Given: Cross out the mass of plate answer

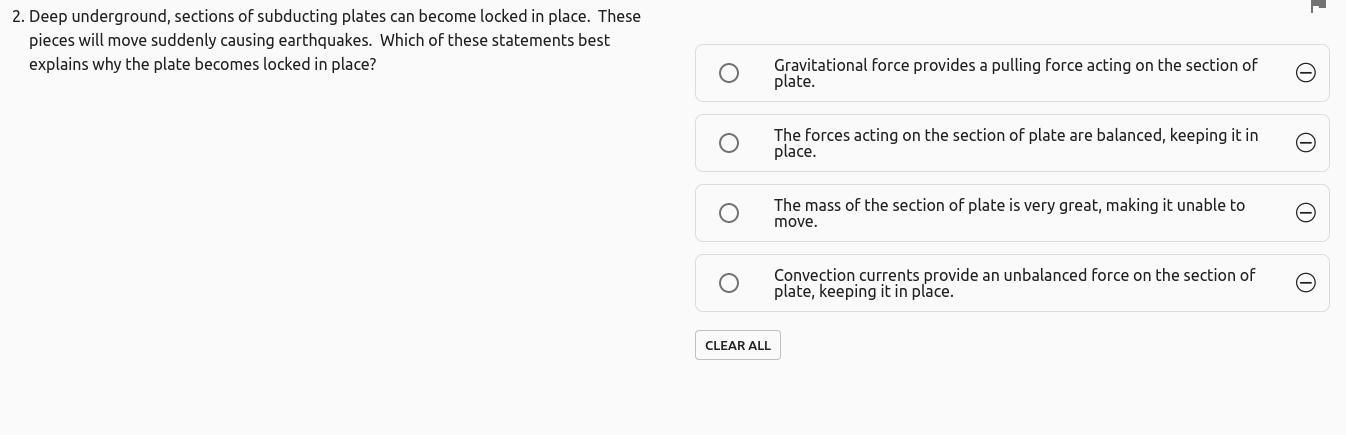Looking at the screenshot, I should point(1305,213).
